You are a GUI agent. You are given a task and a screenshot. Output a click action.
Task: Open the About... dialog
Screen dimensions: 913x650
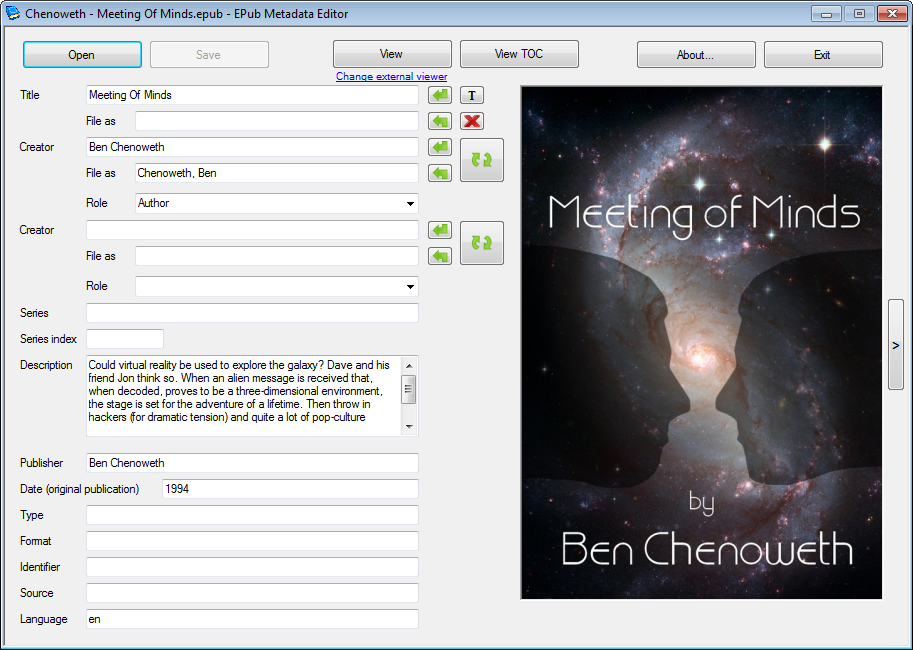pos(695,55)
